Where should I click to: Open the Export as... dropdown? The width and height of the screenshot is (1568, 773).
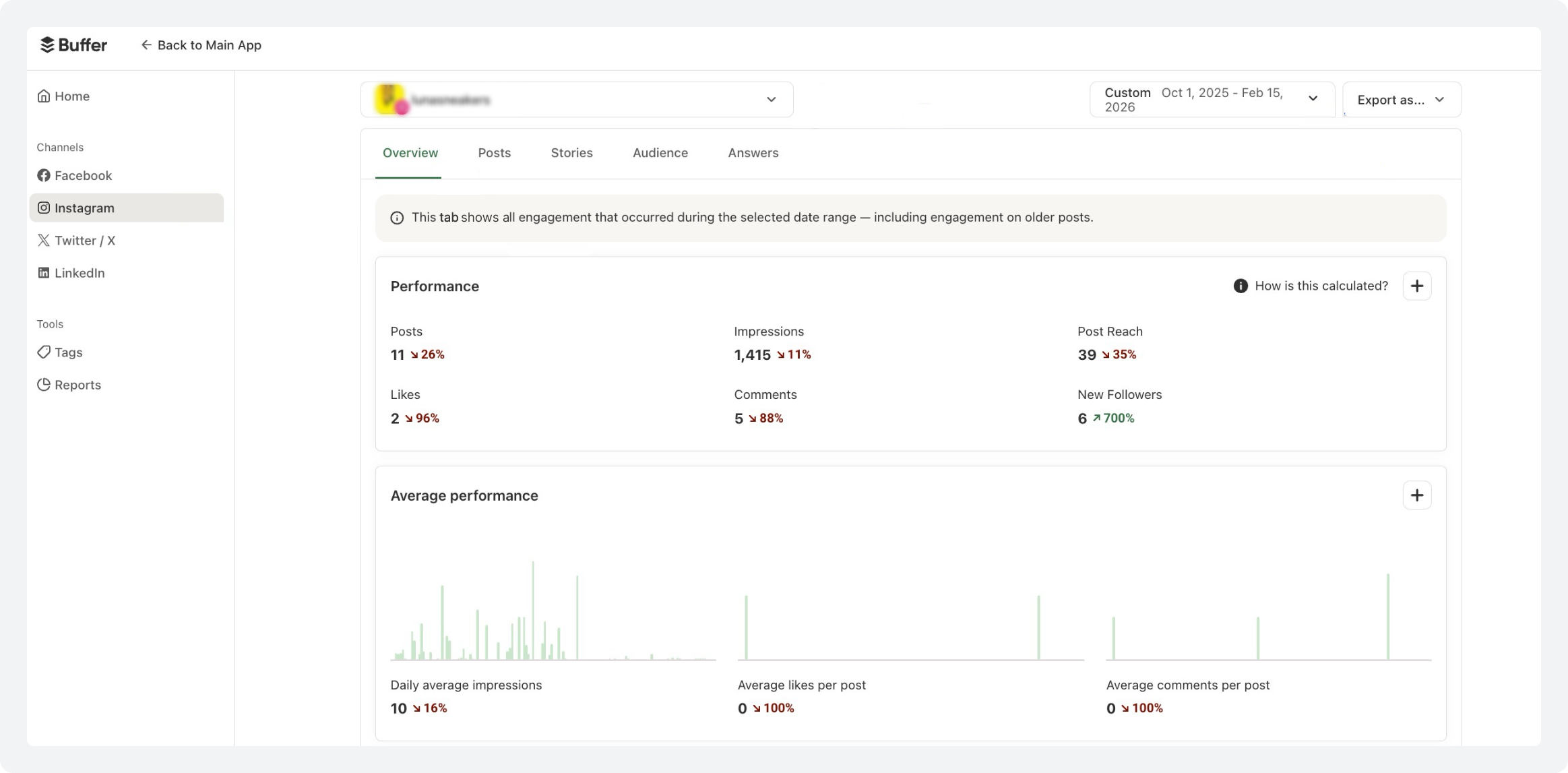(1402, 100)
